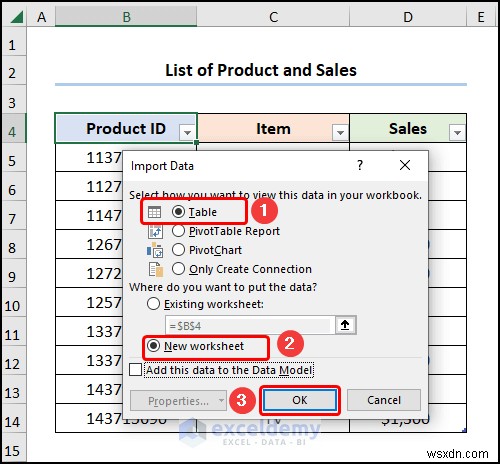Click the Product ID cell in row 10
The width and height of the screenshot is (500, 464).
tap(89, 302)
